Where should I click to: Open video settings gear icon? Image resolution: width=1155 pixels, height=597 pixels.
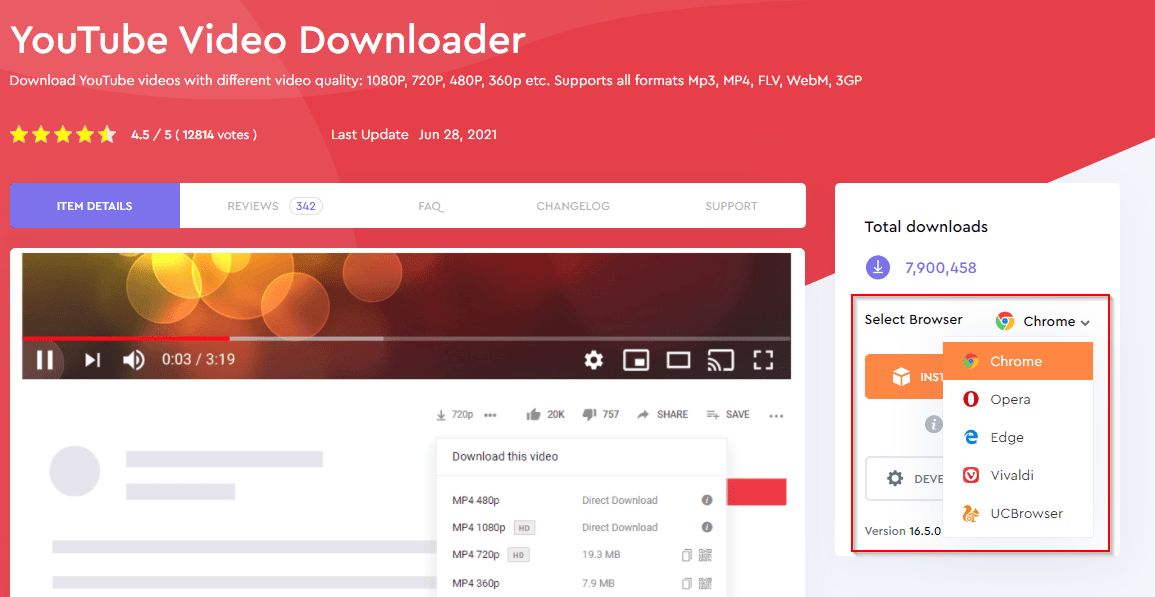[x=594, y=360]
